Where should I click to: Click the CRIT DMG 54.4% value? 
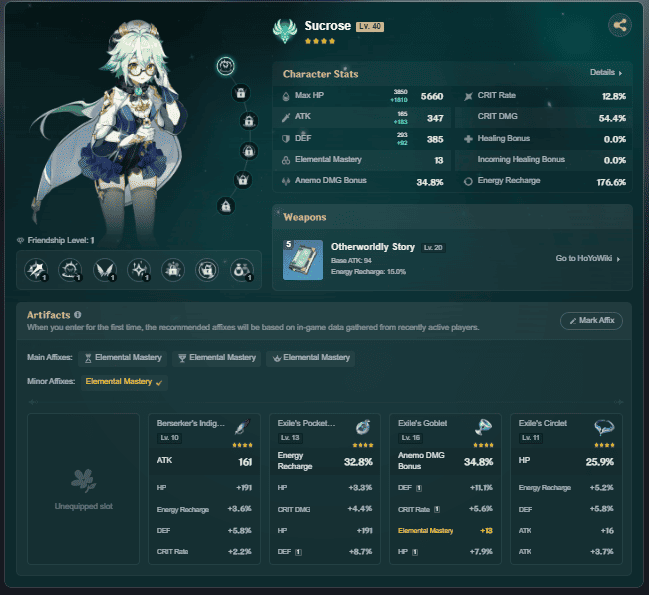(x=612, y=118)
